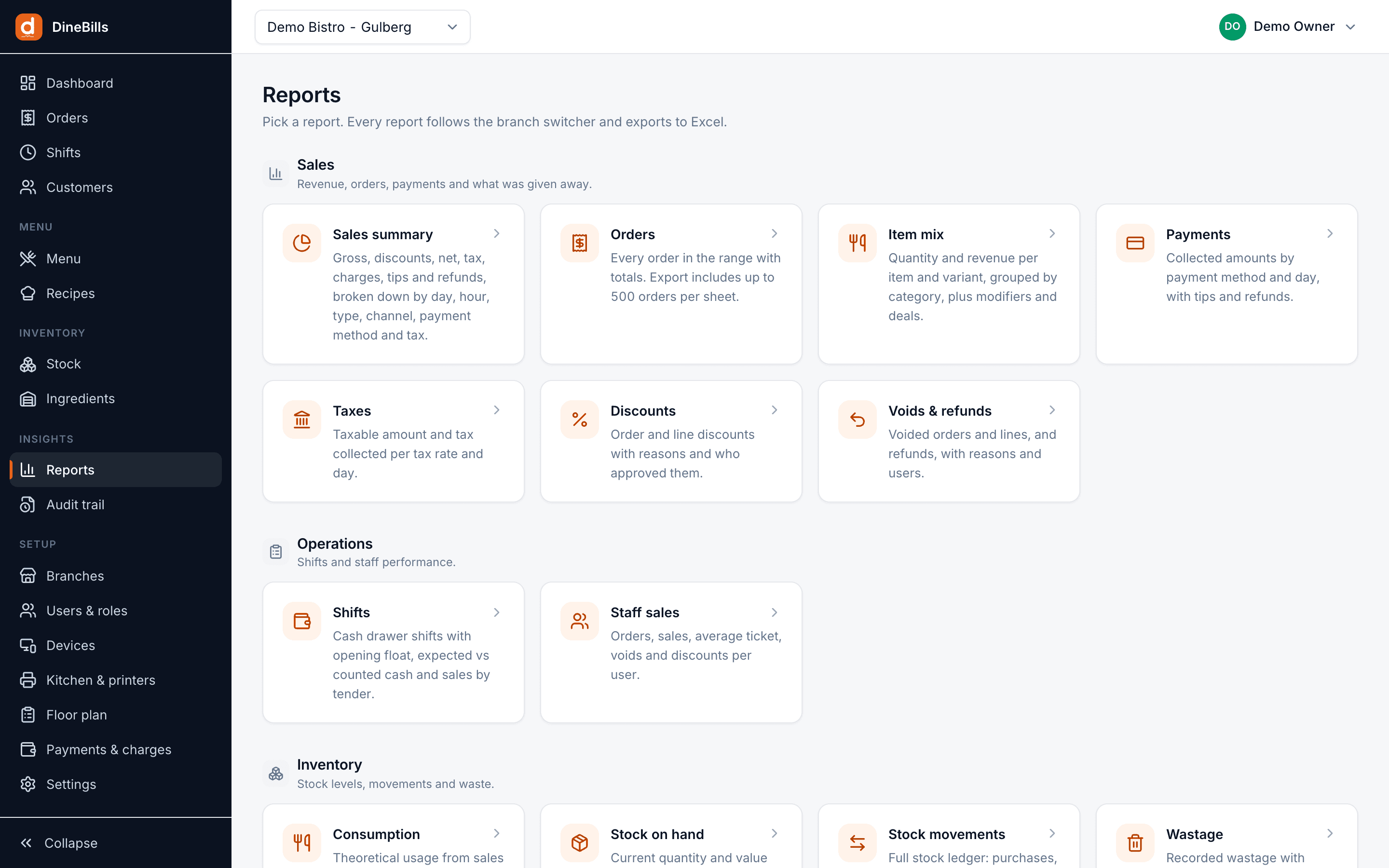
Task: Open the Consumption report card title
Action: click(x=377, y=834)
